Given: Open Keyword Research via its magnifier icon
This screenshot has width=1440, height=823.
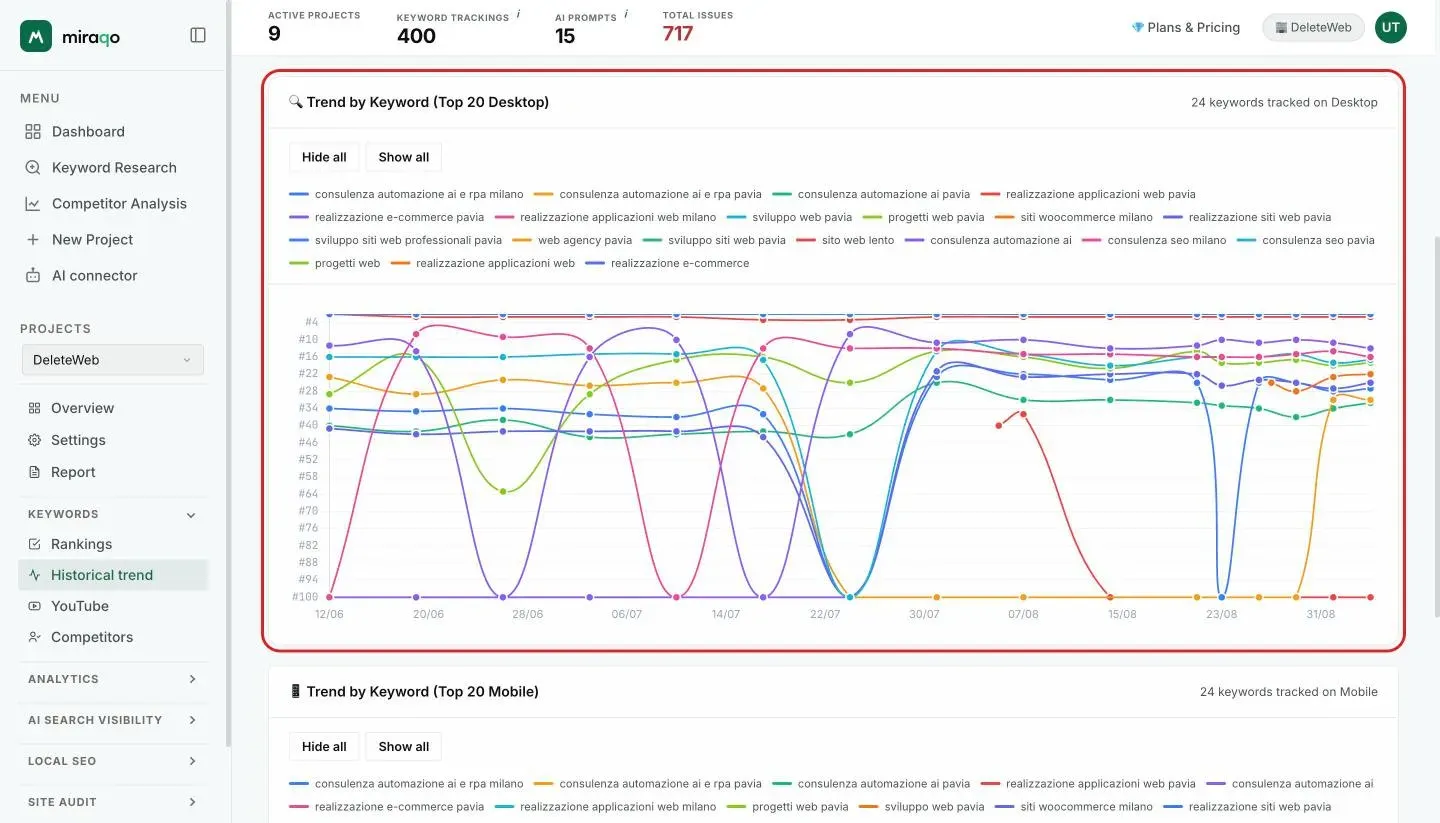Looking at the screenshot, I should coord(33,168).
